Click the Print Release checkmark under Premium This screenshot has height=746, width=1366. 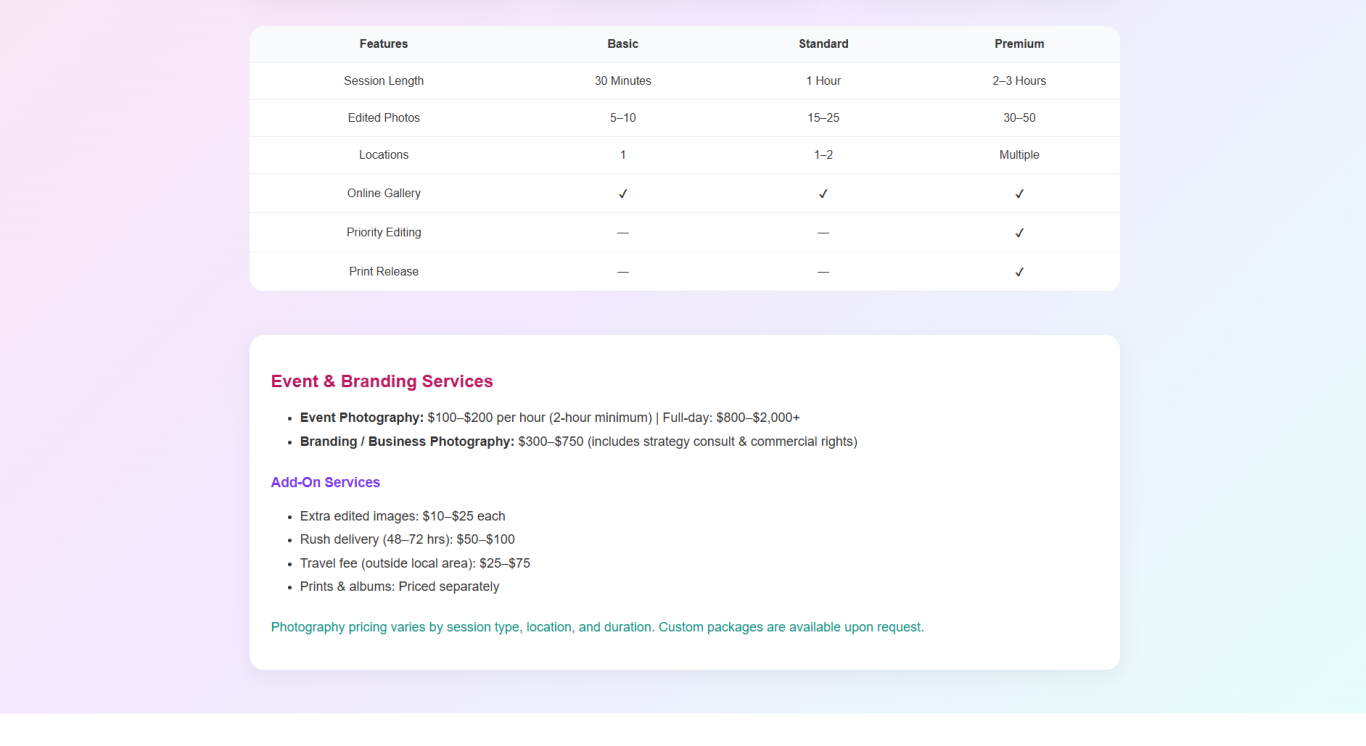(1019, 272)
